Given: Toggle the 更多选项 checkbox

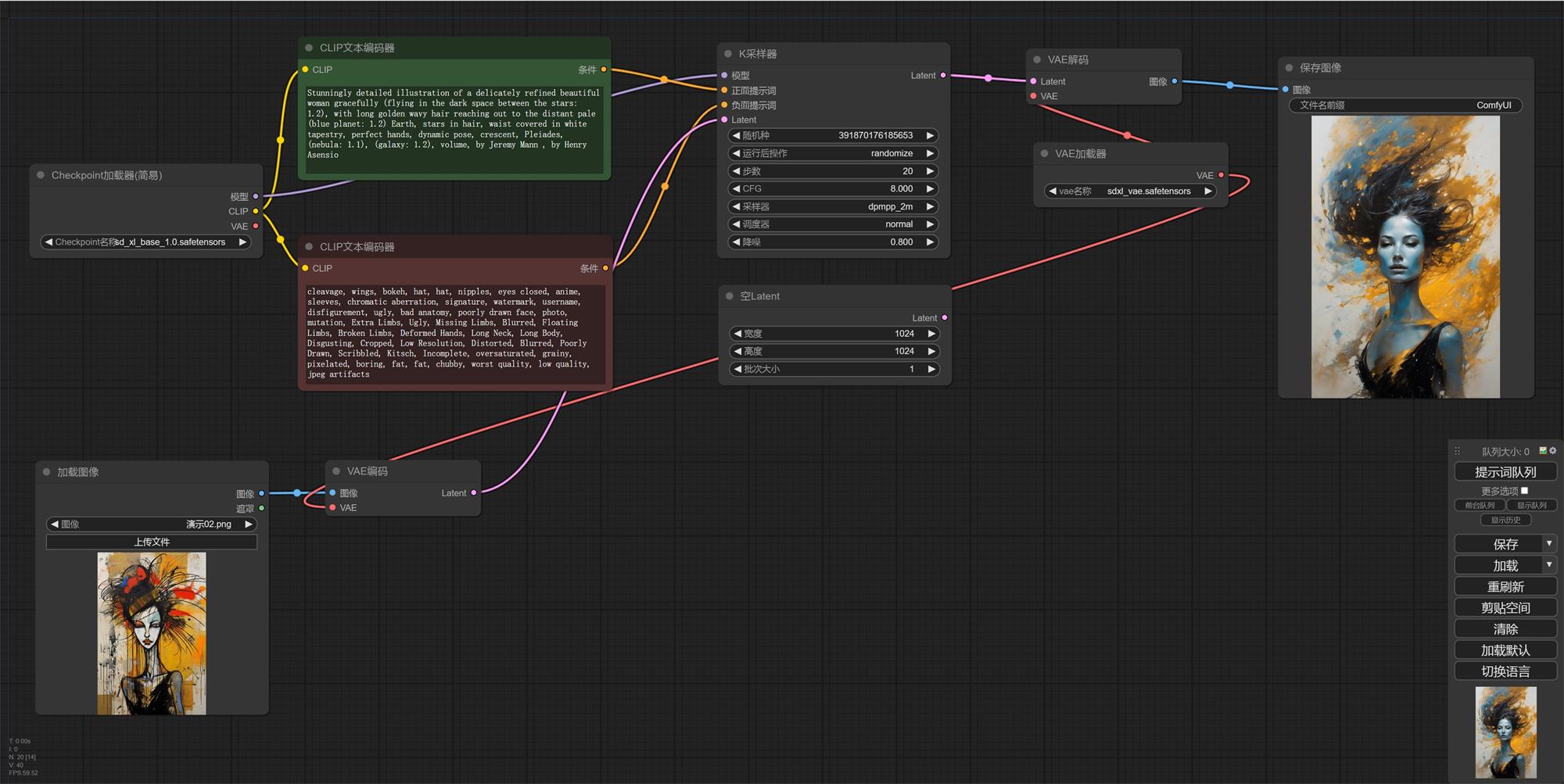Looking at the screenshot, I should (1524, 491).
